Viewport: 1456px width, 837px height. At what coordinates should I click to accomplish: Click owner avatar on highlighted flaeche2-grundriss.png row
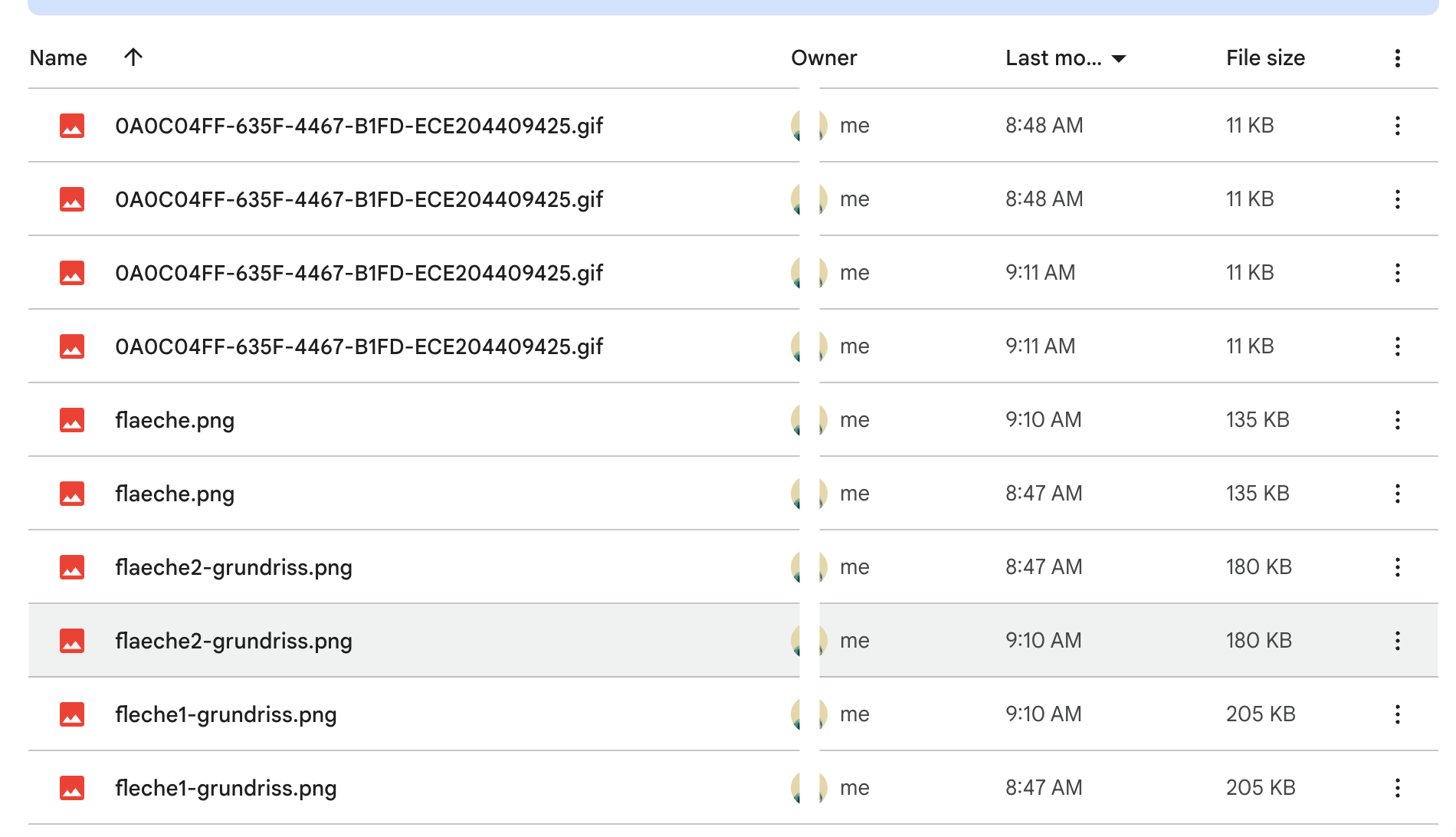coord(809,641)
